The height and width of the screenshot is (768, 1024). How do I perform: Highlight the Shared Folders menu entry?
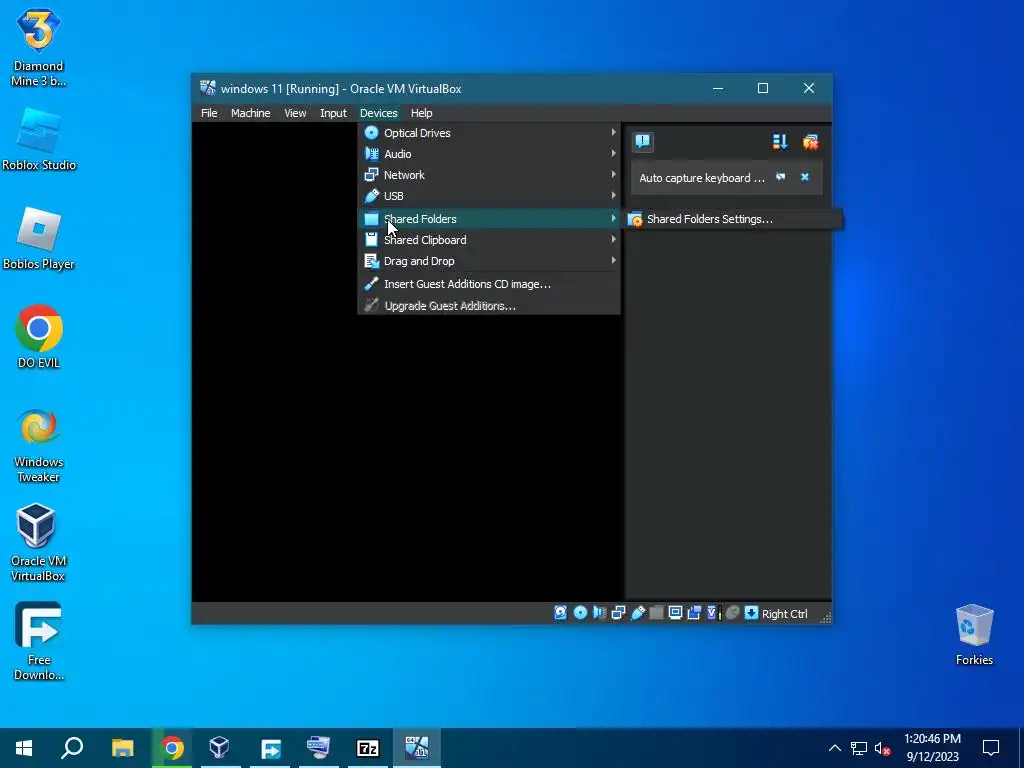489,219
